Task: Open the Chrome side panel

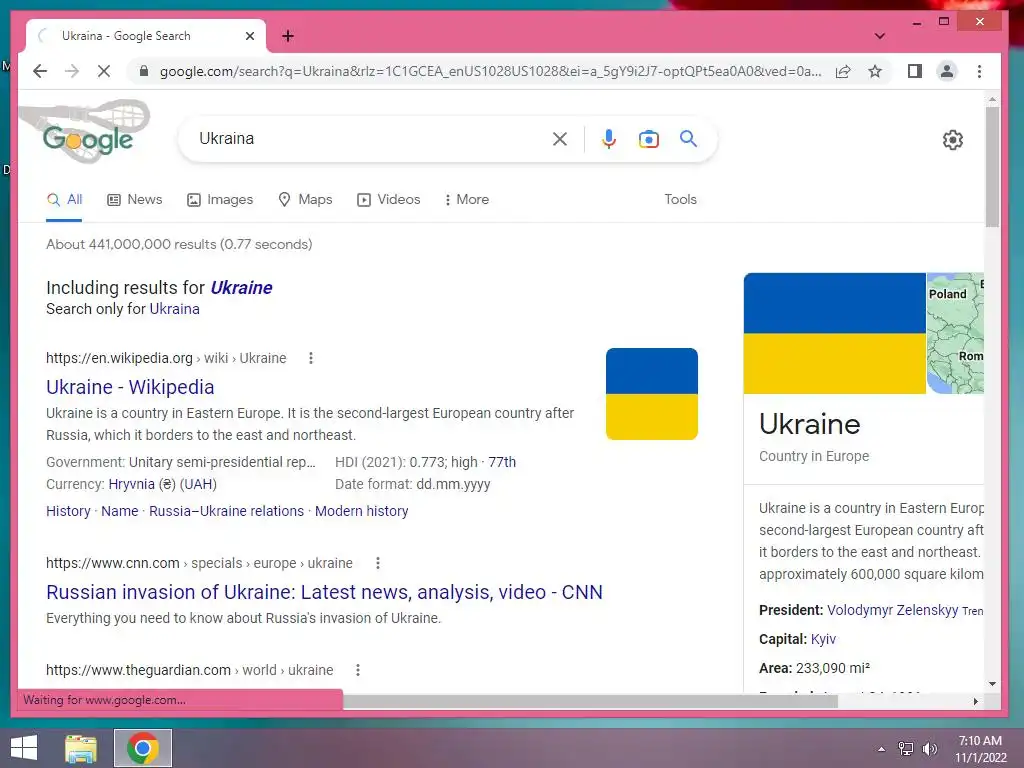Action: coord(915,71)
